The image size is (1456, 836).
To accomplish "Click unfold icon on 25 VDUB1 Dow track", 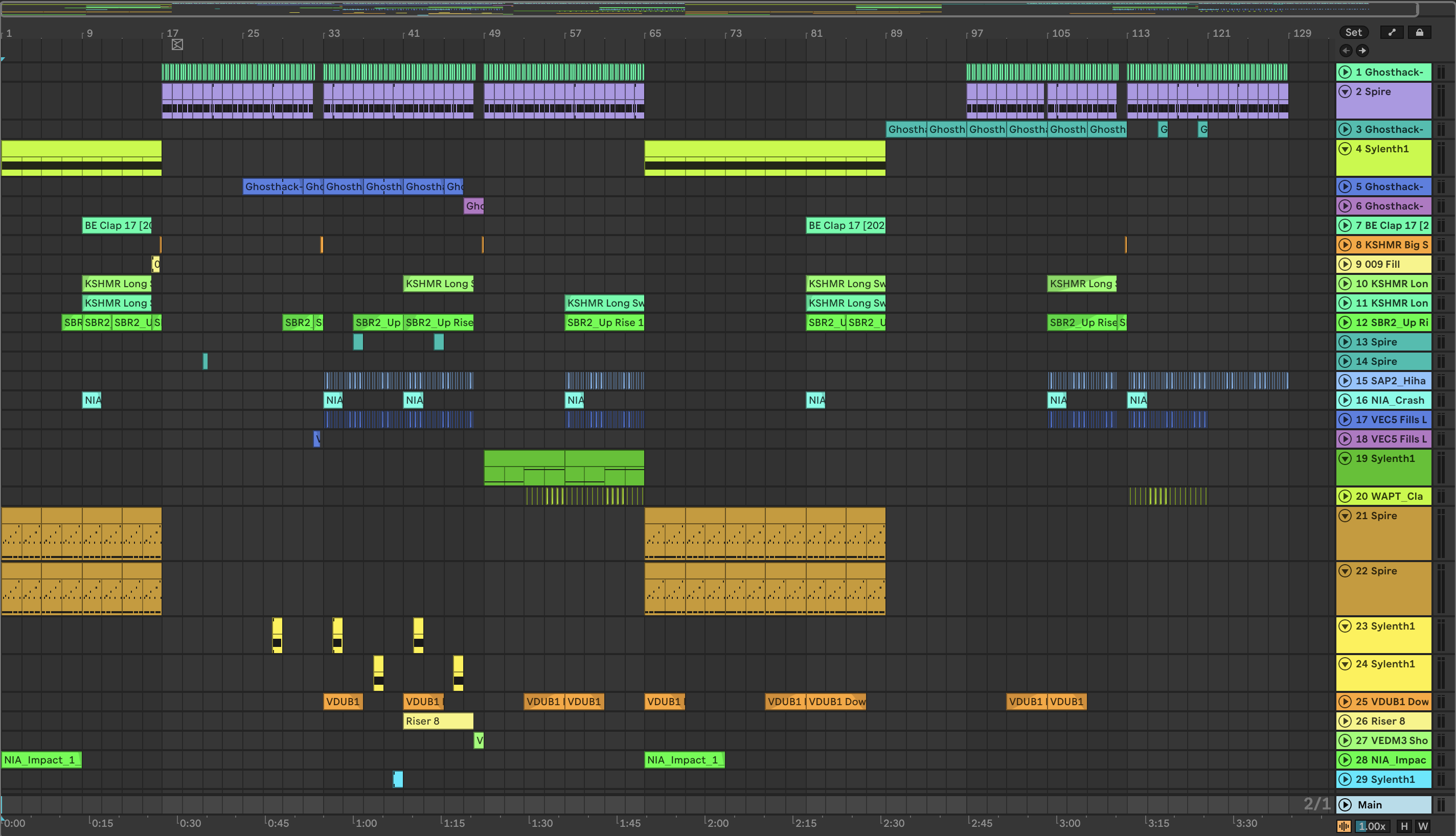I will 1345,702.
